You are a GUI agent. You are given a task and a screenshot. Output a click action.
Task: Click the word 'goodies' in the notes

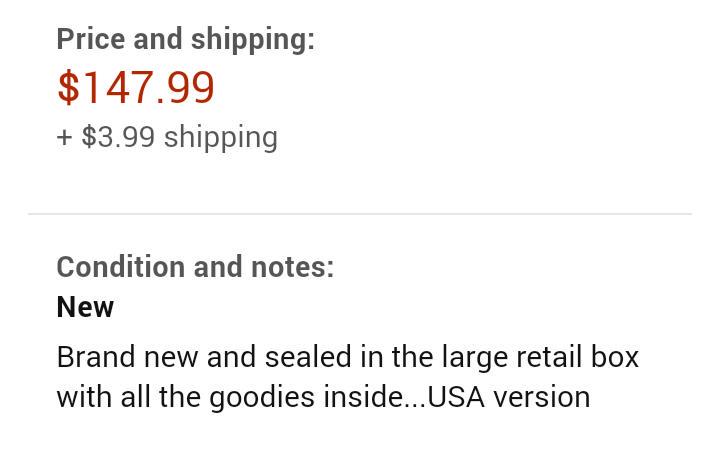coord(262,398)
